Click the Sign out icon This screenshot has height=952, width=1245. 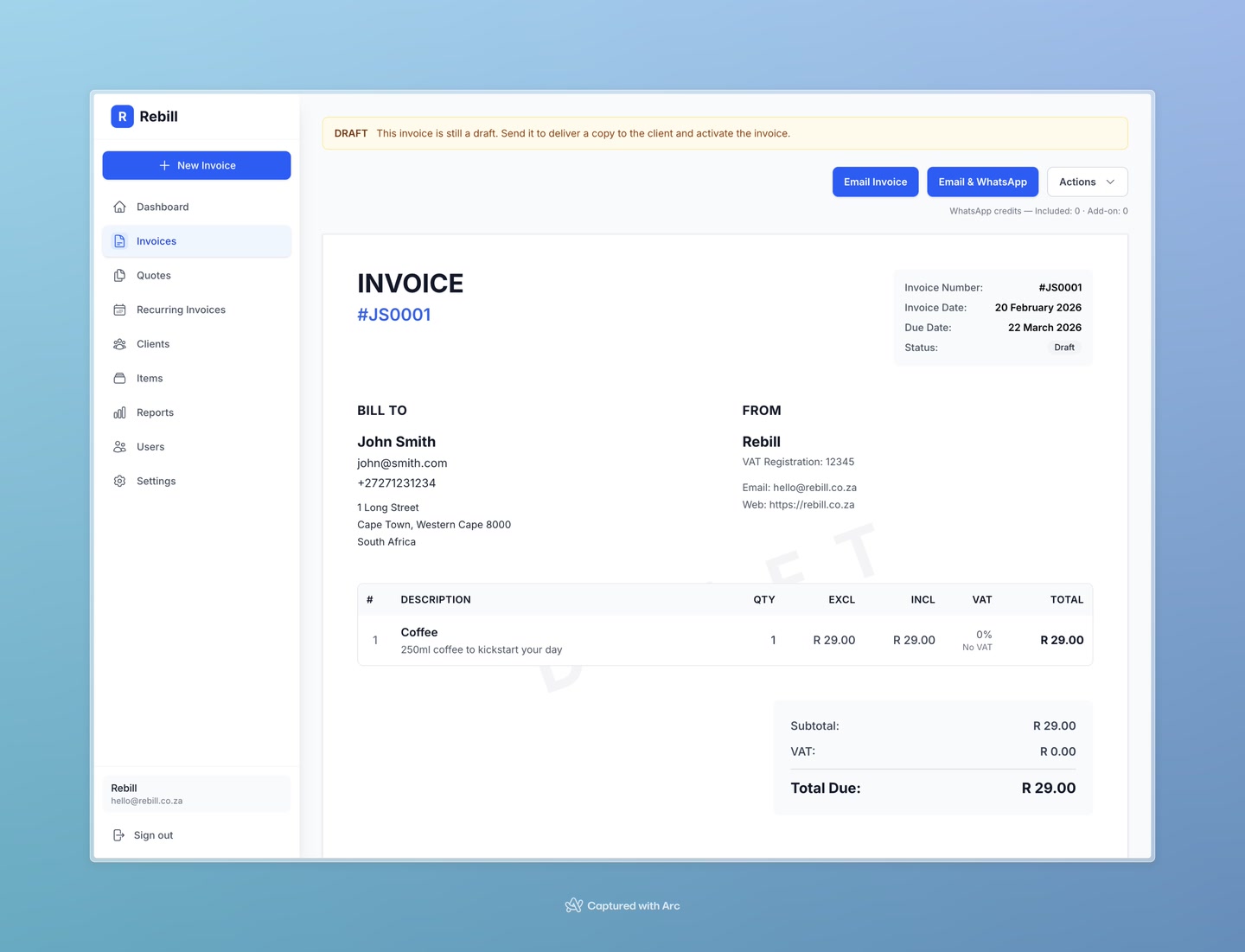[x=119, y=835]
